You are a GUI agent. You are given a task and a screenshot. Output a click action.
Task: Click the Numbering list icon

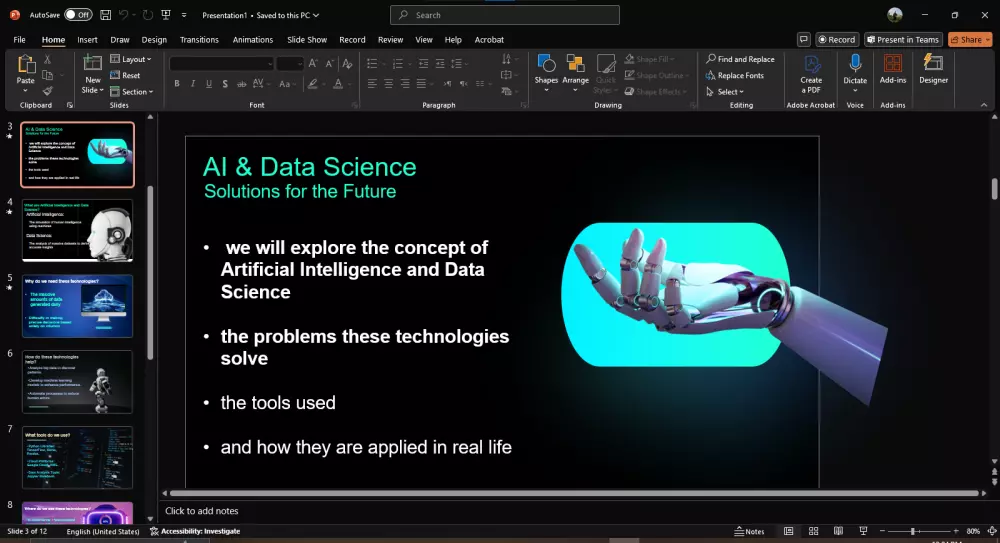pyautogui.click(x=397, y=63)
